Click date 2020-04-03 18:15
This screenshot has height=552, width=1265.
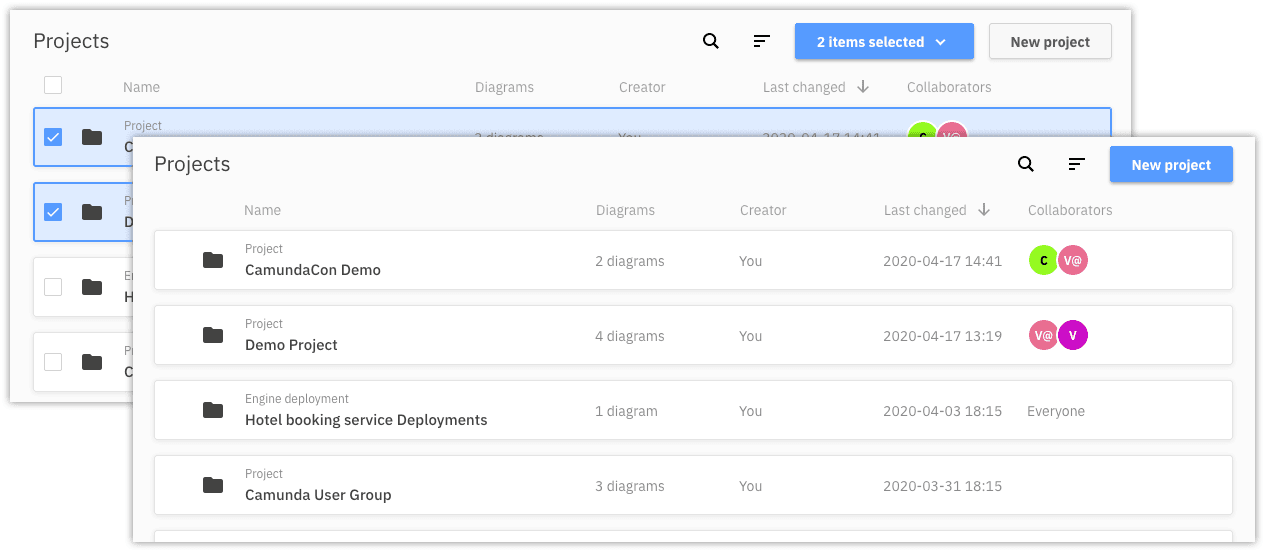(942, 411)
